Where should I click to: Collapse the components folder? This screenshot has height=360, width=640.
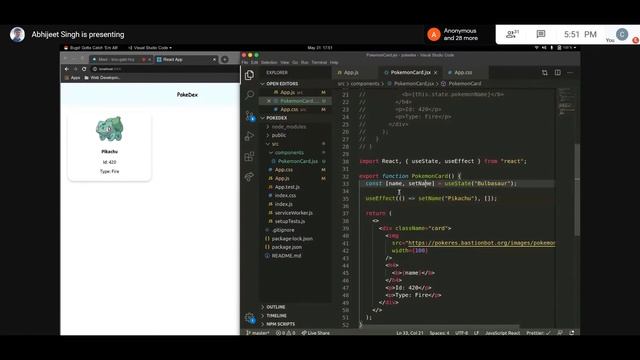coord(289,153)
